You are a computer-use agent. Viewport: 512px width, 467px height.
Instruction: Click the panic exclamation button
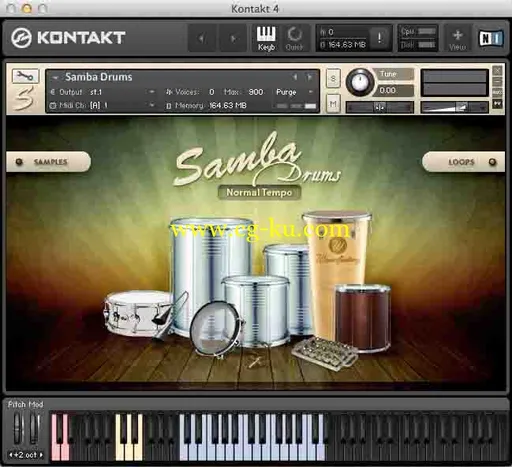click(x=380, y=38)
